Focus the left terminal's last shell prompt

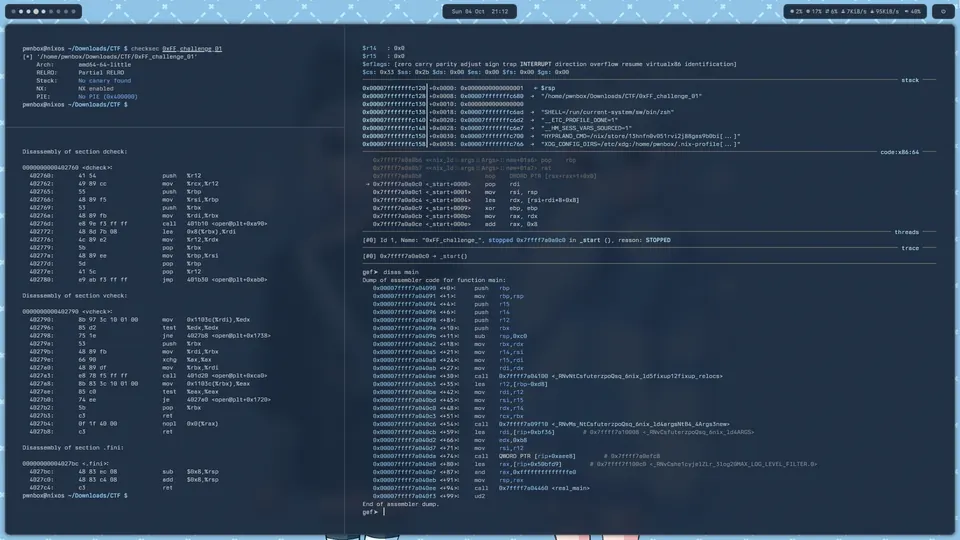[x=75, y=495]
